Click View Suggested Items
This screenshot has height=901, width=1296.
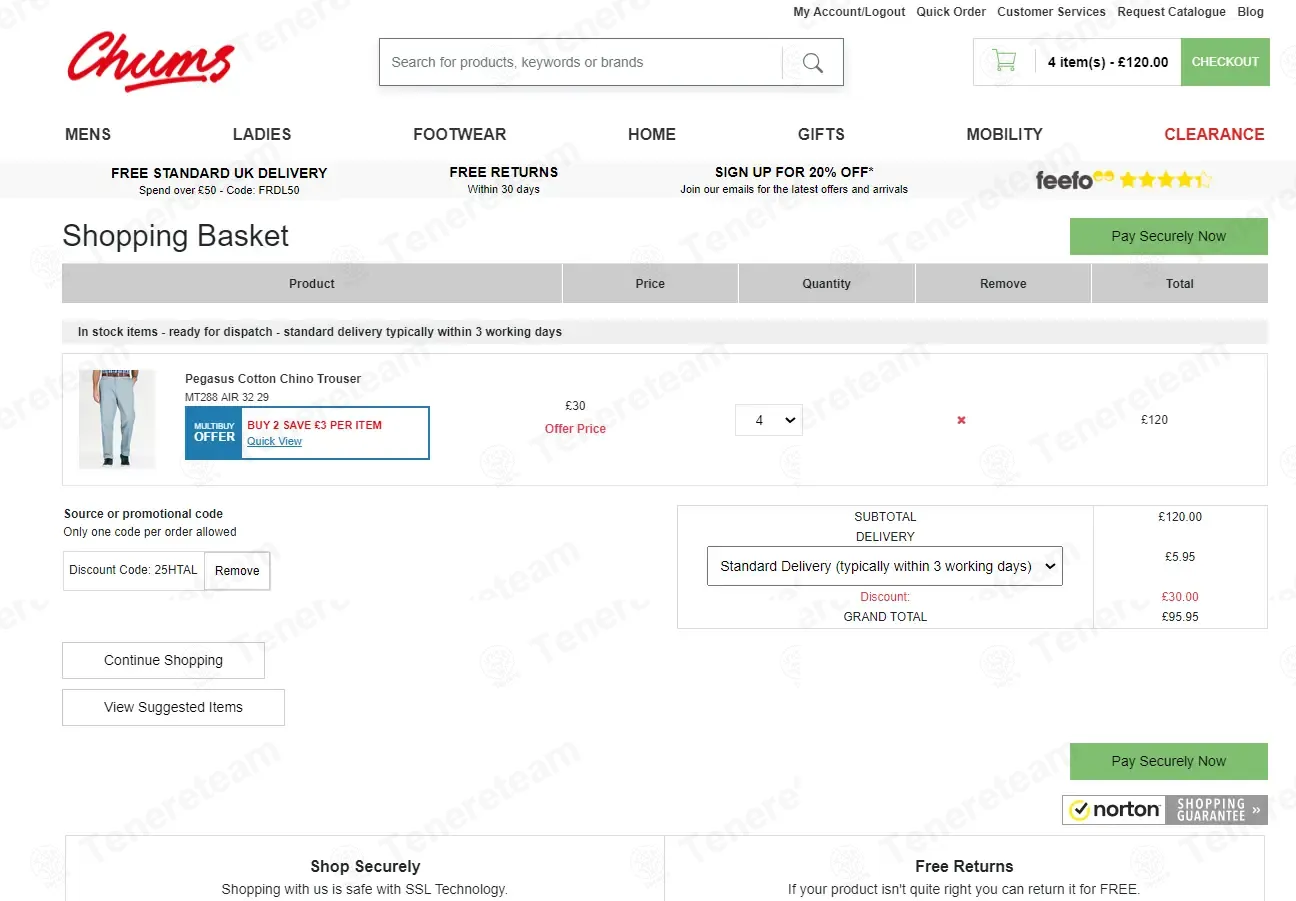pyautogui.click(x=173, y=707)
